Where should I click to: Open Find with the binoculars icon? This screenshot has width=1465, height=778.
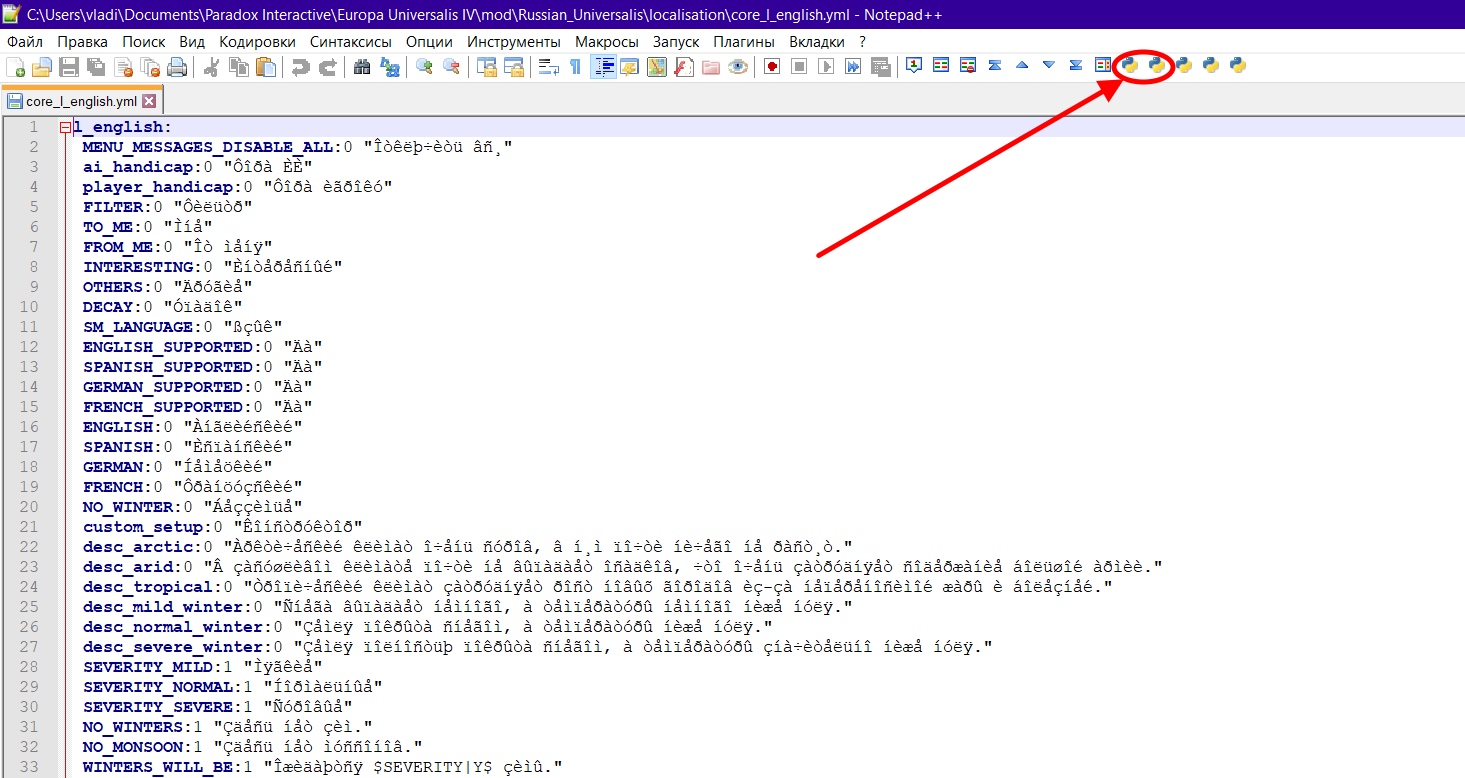pos(362,67)
